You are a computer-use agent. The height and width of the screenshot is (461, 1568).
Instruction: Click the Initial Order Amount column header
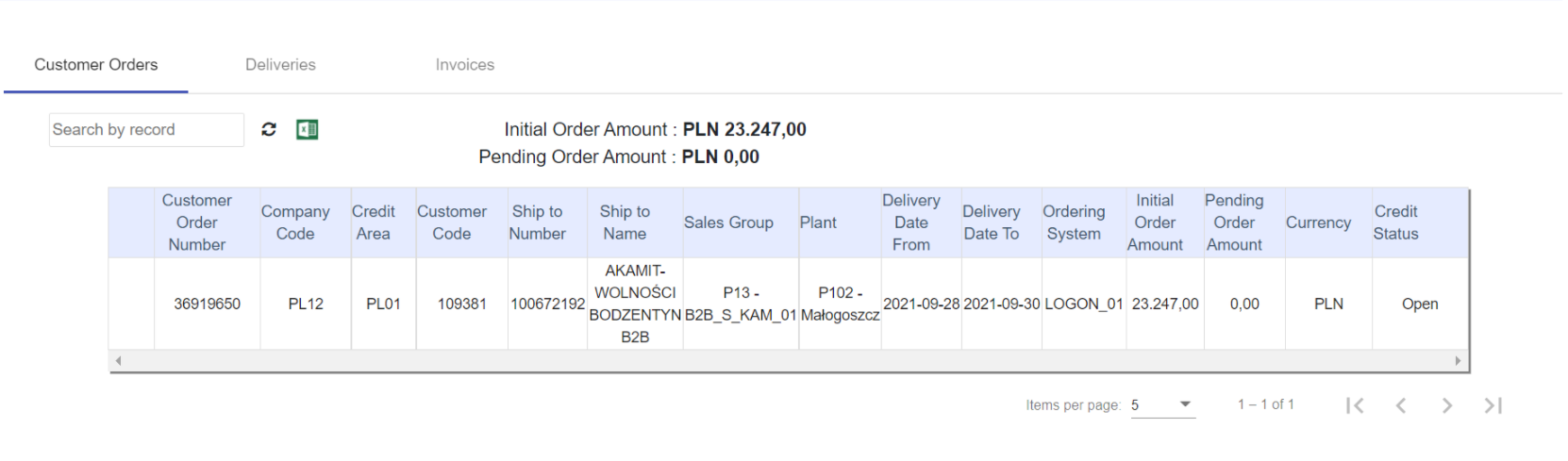pyautogui.click(x=1155, y=222)
